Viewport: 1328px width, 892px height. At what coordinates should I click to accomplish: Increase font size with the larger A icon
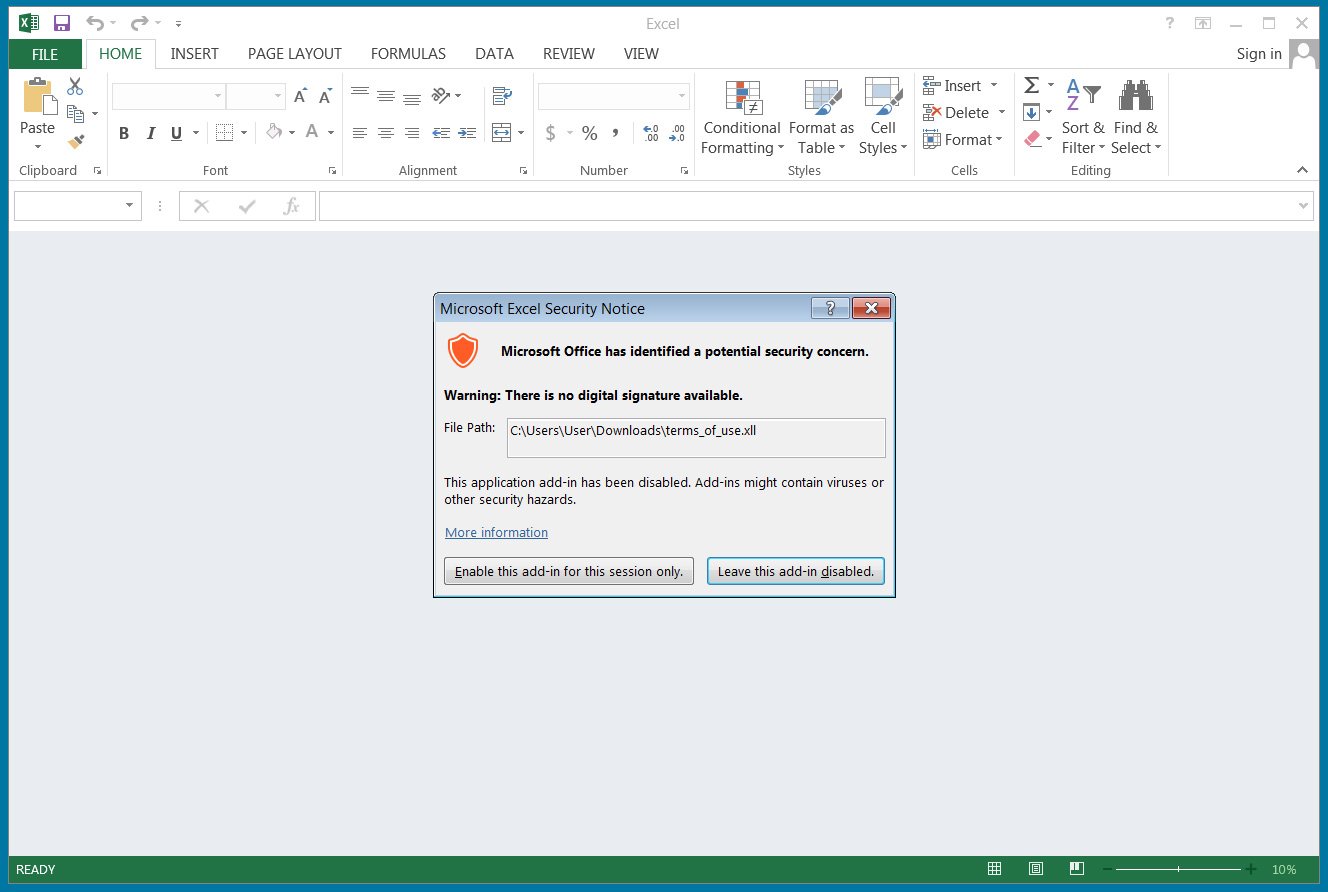coord(301,97)
